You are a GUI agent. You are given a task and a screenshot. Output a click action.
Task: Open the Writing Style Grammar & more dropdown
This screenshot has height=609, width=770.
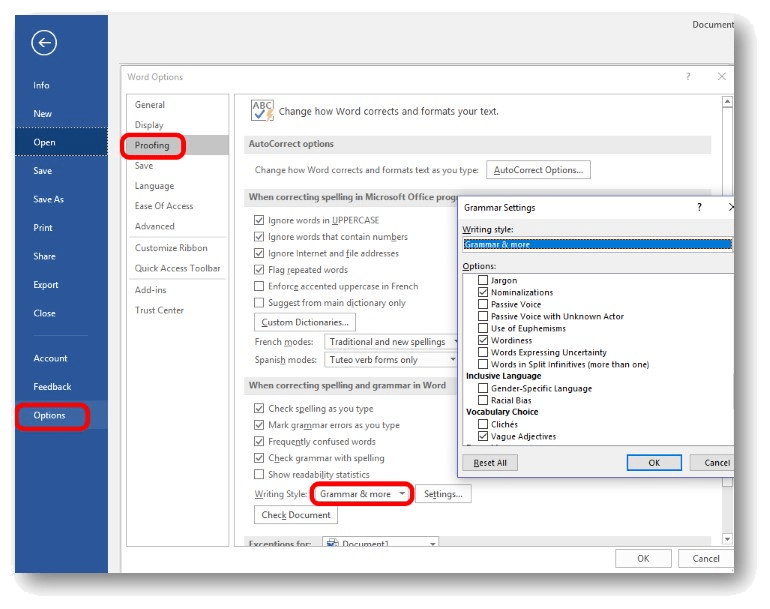point(362,494)
